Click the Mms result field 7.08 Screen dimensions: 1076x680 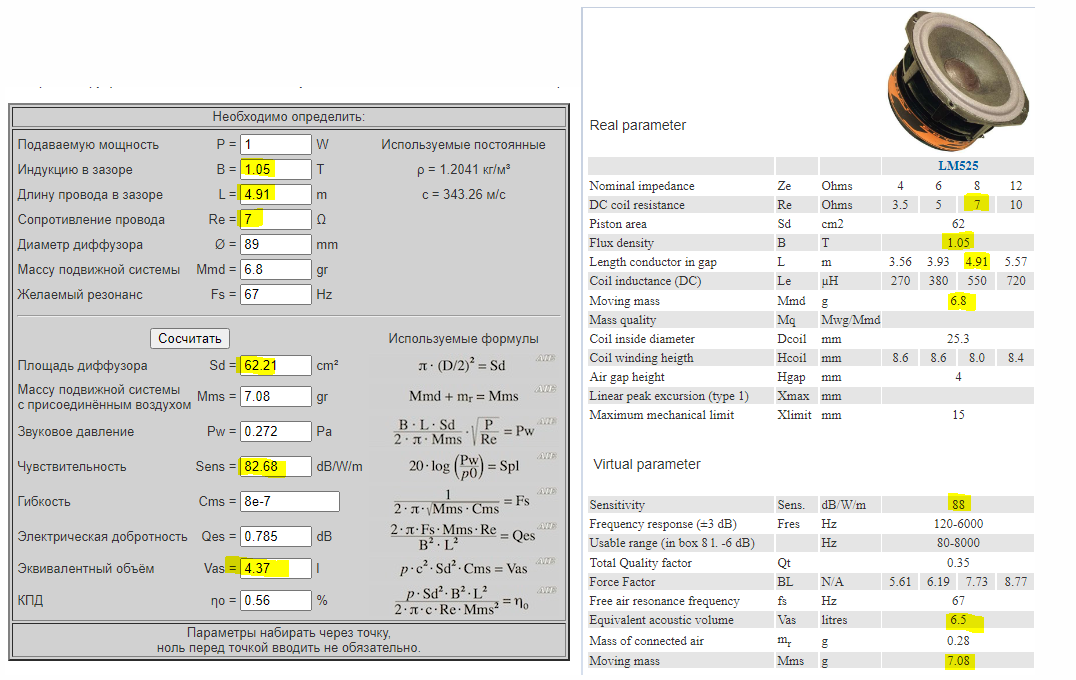click(x=276, y=397)
